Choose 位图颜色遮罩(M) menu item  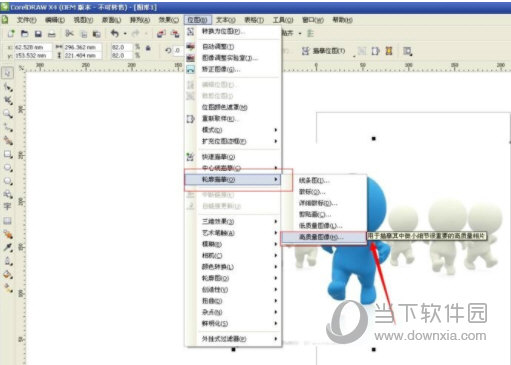tap(233, 107)
